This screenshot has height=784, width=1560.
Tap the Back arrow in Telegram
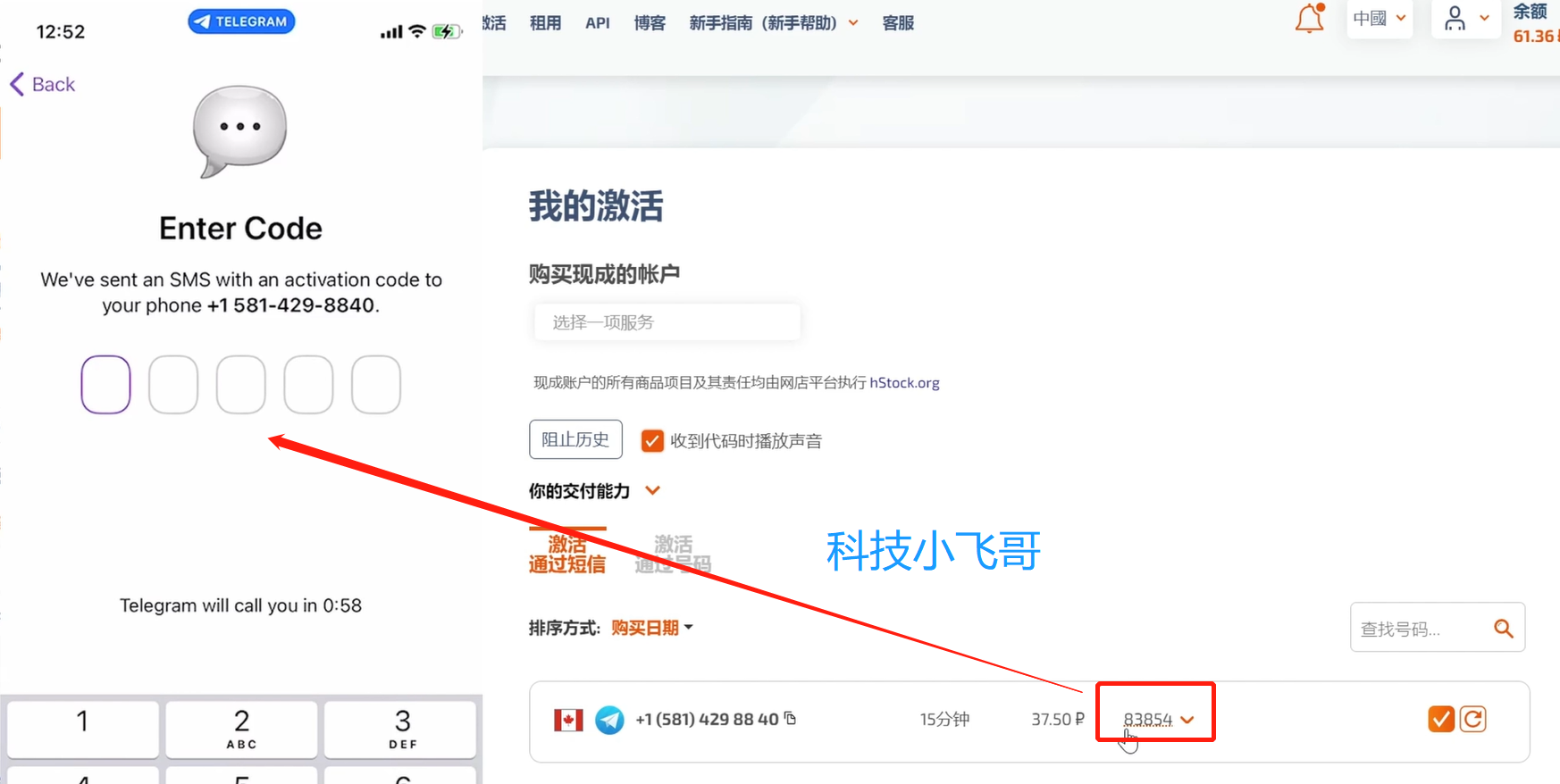click(x=42, y=85)
